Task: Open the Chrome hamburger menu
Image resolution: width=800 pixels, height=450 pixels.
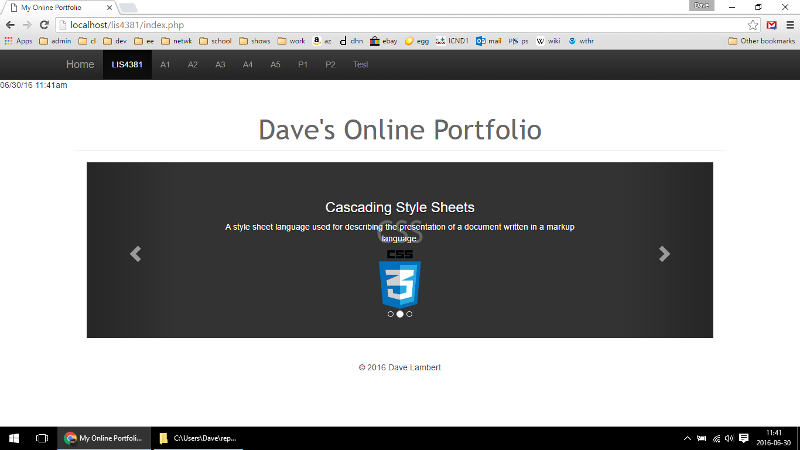Action: [790, 25]
